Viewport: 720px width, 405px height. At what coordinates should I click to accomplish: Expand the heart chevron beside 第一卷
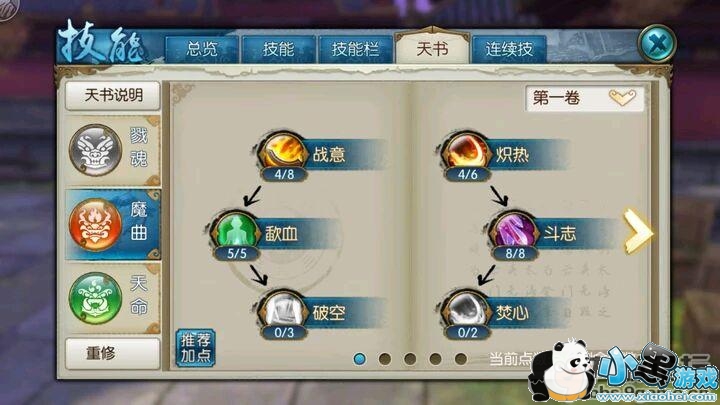622,97
